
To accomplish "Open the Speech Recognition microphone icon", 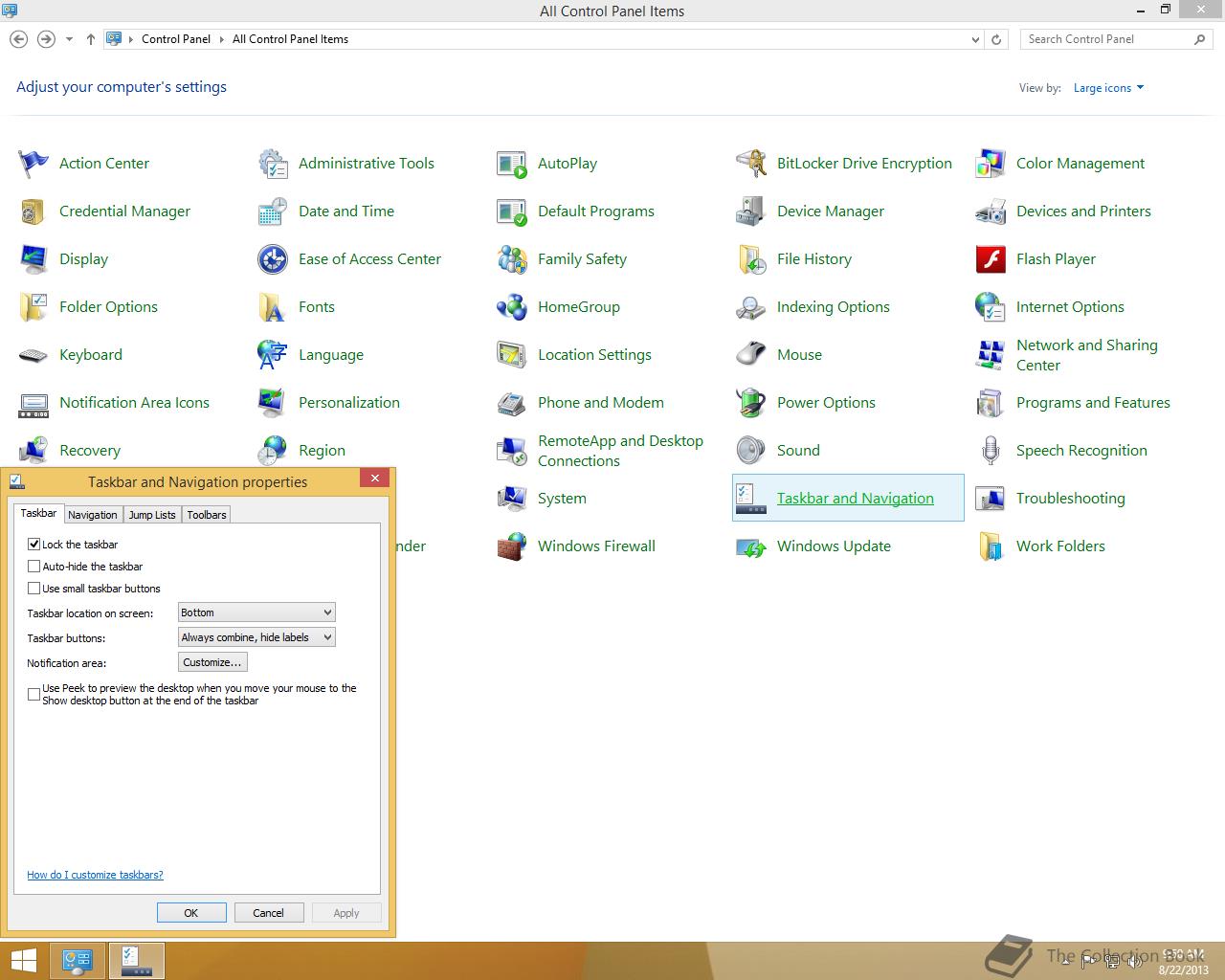I will tap(991, 451).
